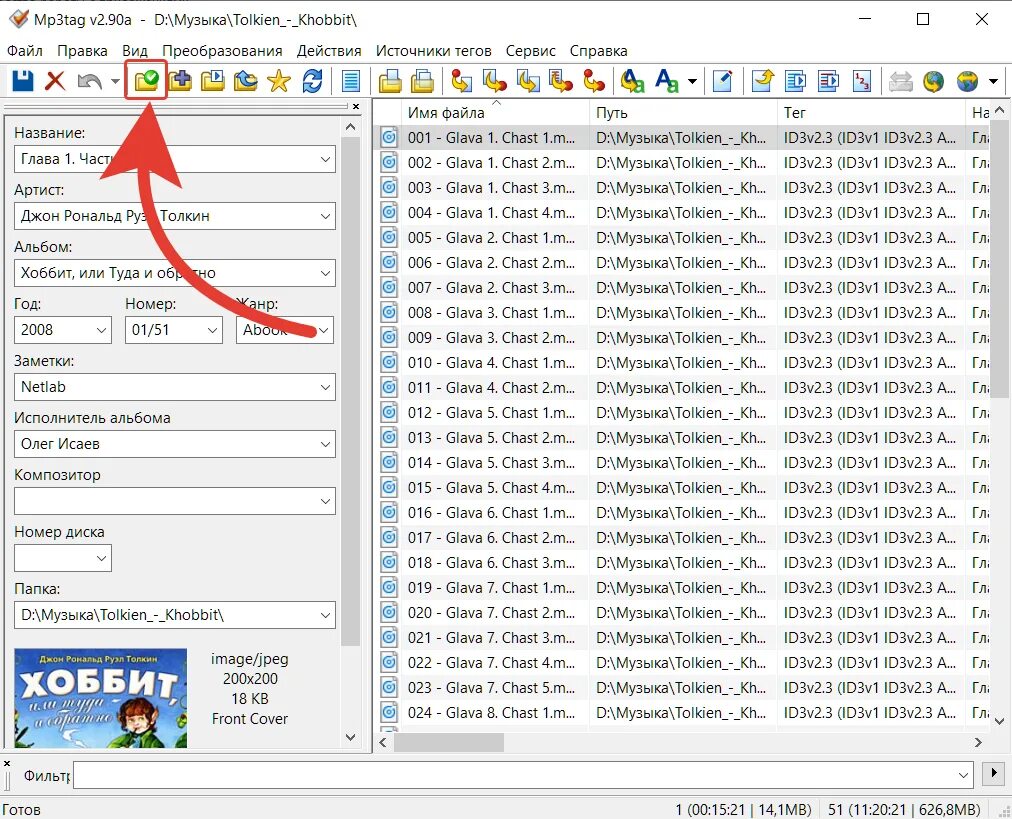1012x819 pixels.
Task: Open the Преобразования menu
Action: pyautogui.click(x=222, y=50)
